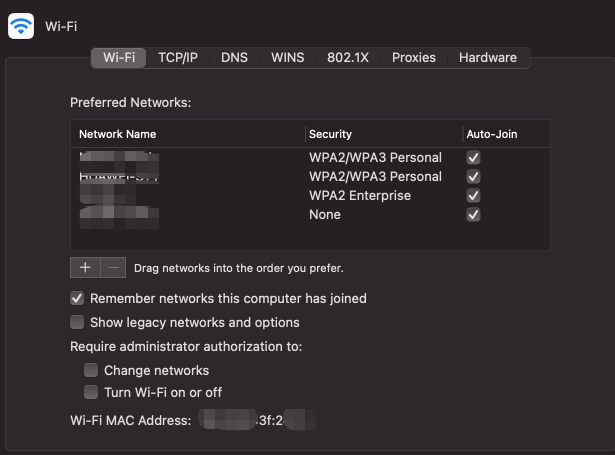Toggle Auto-Join for first WPA2/WPA3 Personal network
Image resolution: width=615 pixels, height=455 pixels.
[x=474, y=158]
